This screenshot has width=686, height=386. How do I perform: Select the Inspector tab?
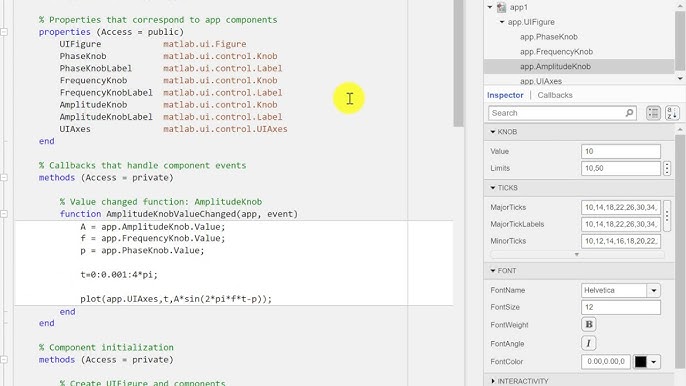505,95
